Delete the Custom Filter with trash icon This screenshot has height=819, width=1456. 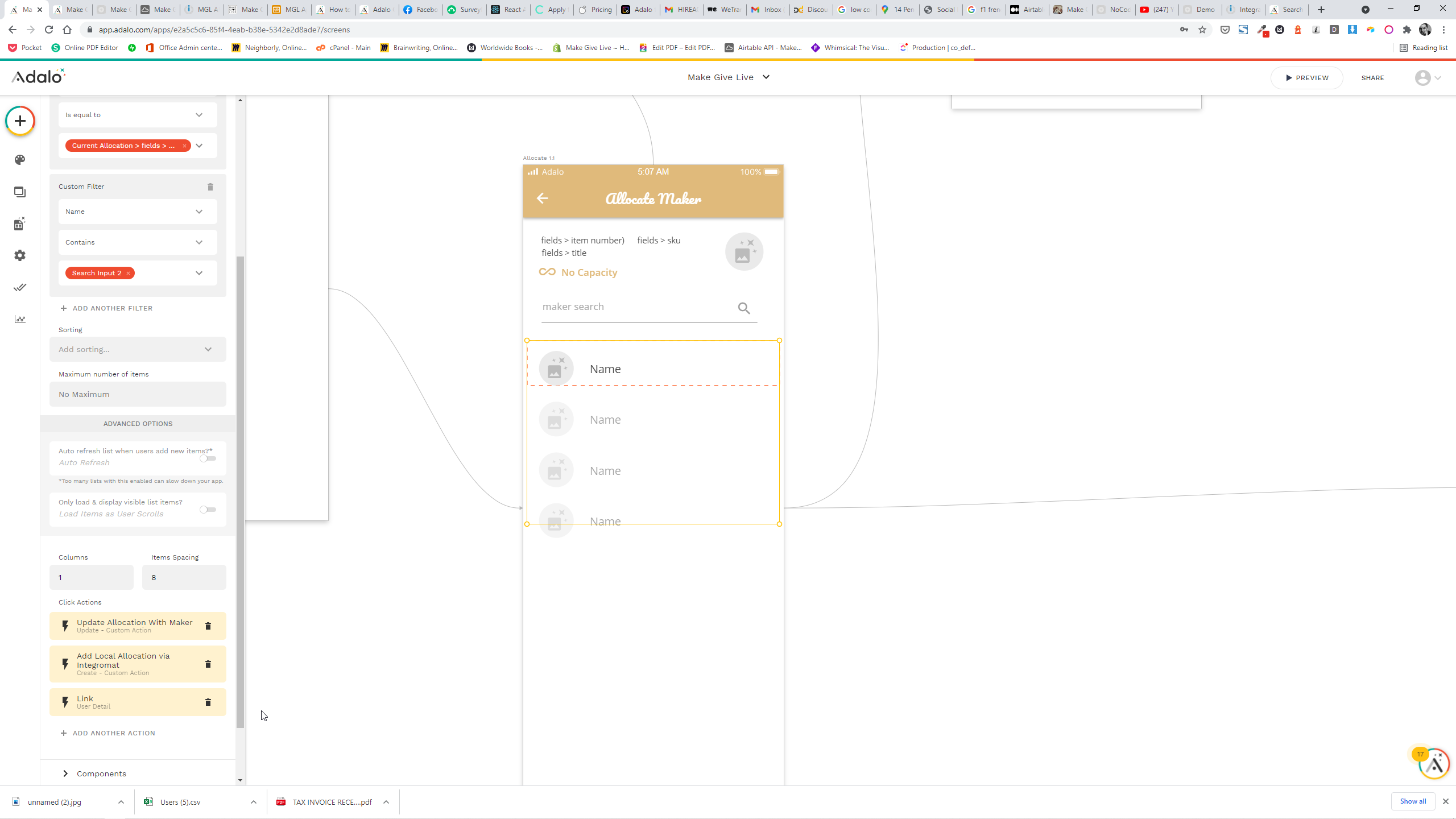coord(210,187)
